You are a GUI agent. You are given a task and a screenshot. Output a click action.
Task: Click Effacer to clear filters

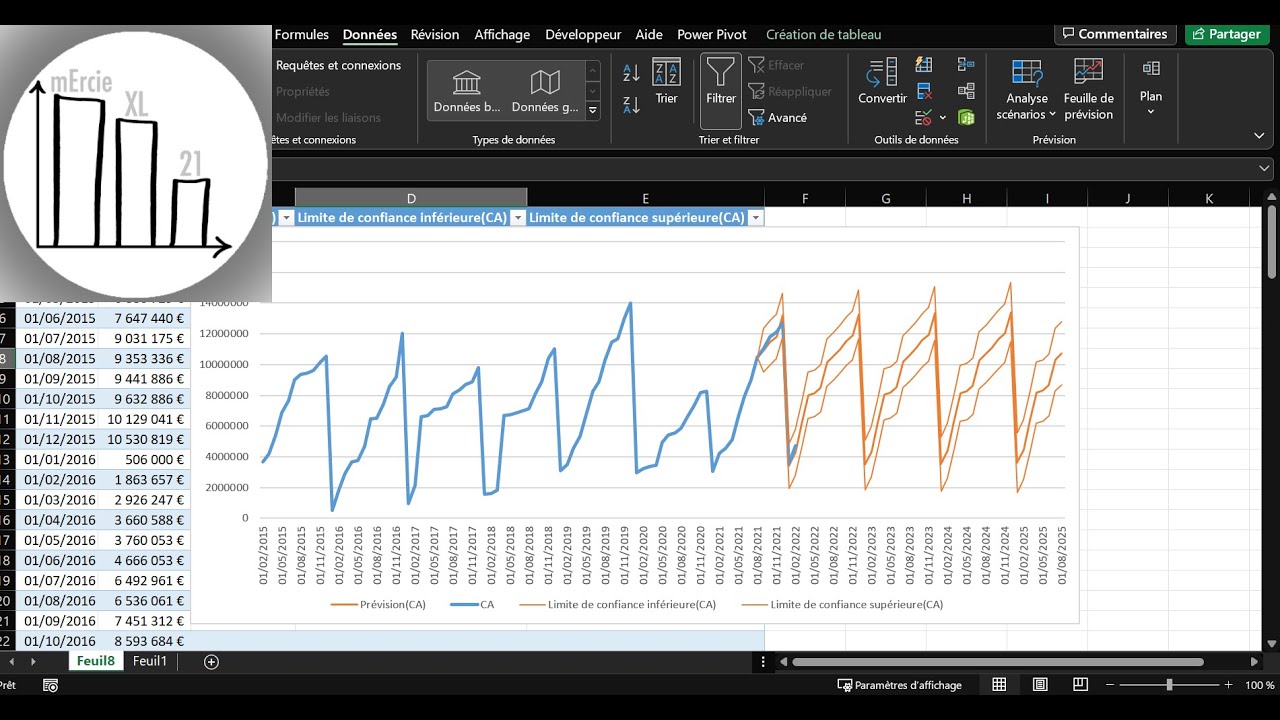pyautogui.click(x=776, y=65)
